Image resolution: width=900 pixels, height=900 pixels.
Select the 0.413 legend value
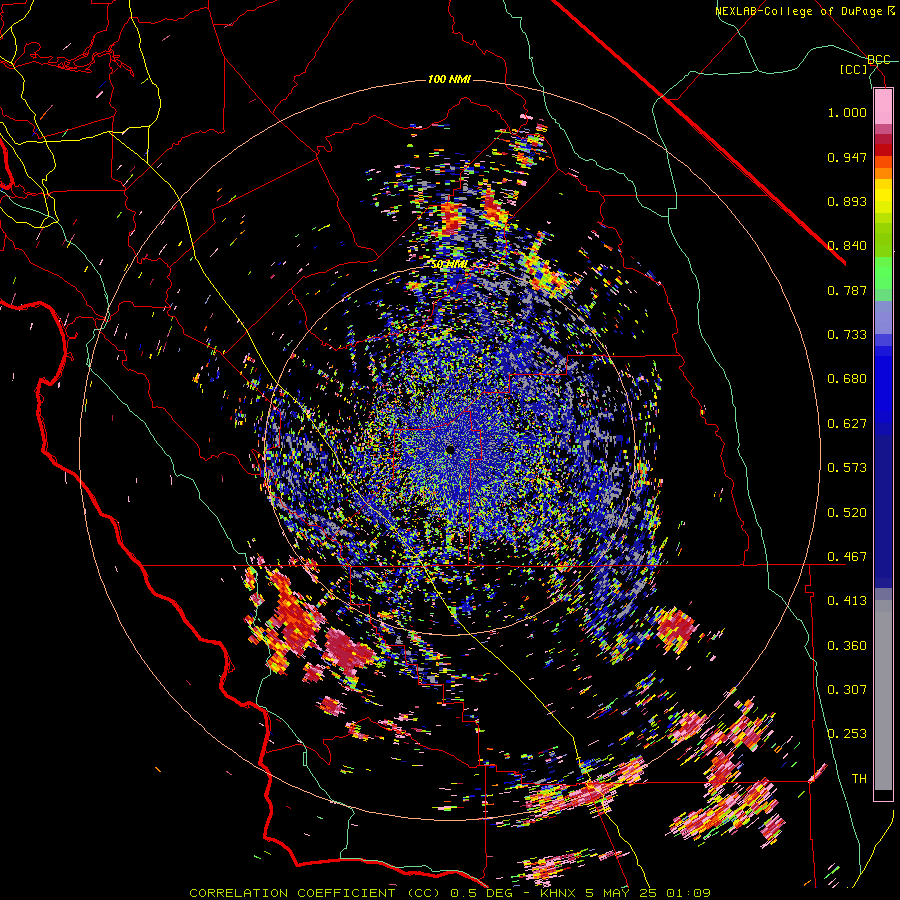coord(847,601)
